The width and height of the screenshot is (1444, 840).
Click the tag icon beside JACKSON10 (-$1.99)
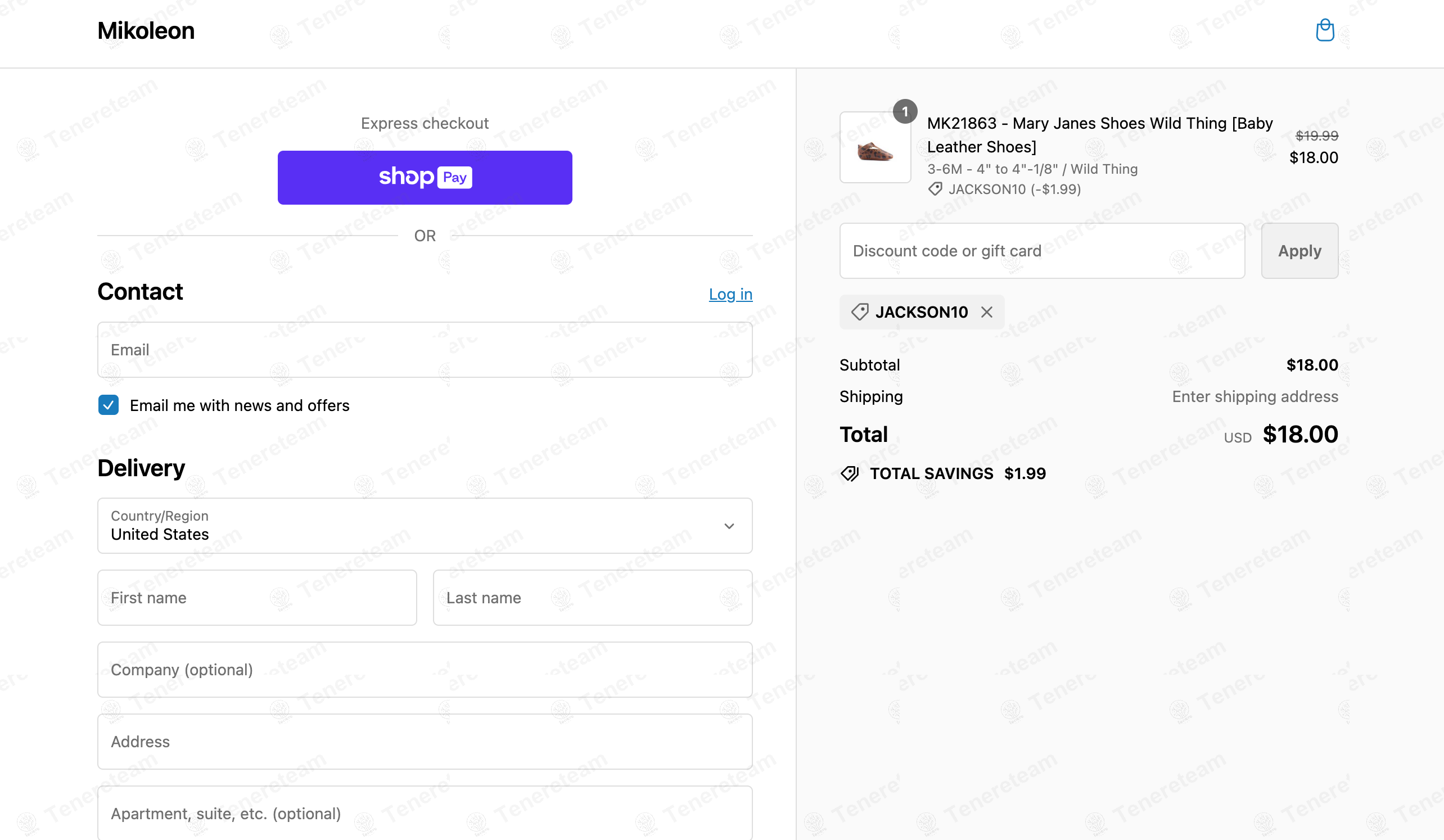(x=935, y=189)
